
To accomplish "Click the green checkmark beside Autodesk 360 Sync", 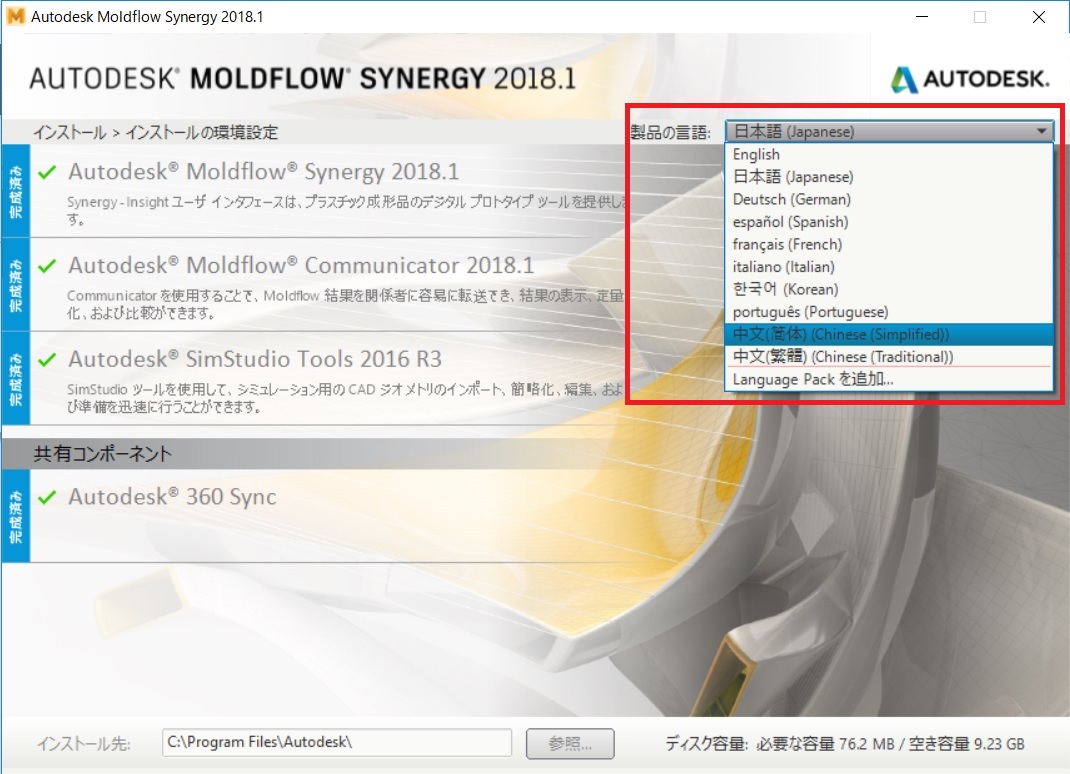I will pyautogui.click(x=47, y=497).
